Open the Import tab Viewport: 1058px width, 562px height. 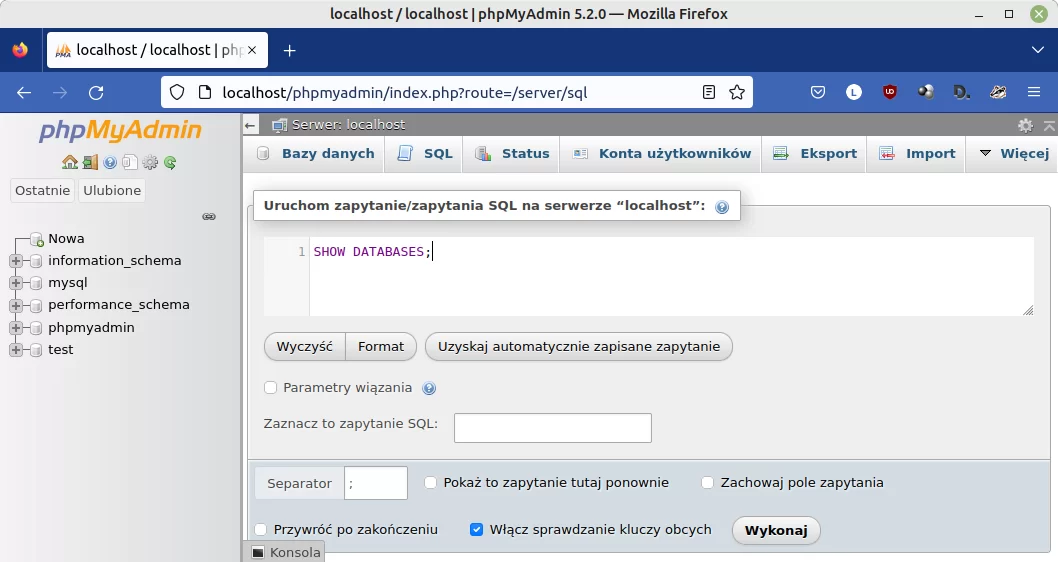point(917,154)
